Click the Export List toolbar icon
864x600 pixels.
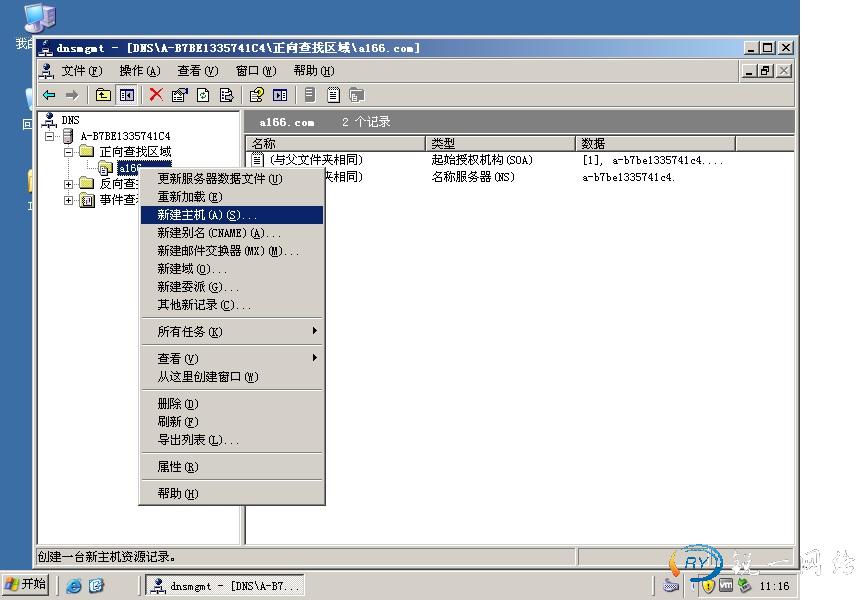[226, 94]
